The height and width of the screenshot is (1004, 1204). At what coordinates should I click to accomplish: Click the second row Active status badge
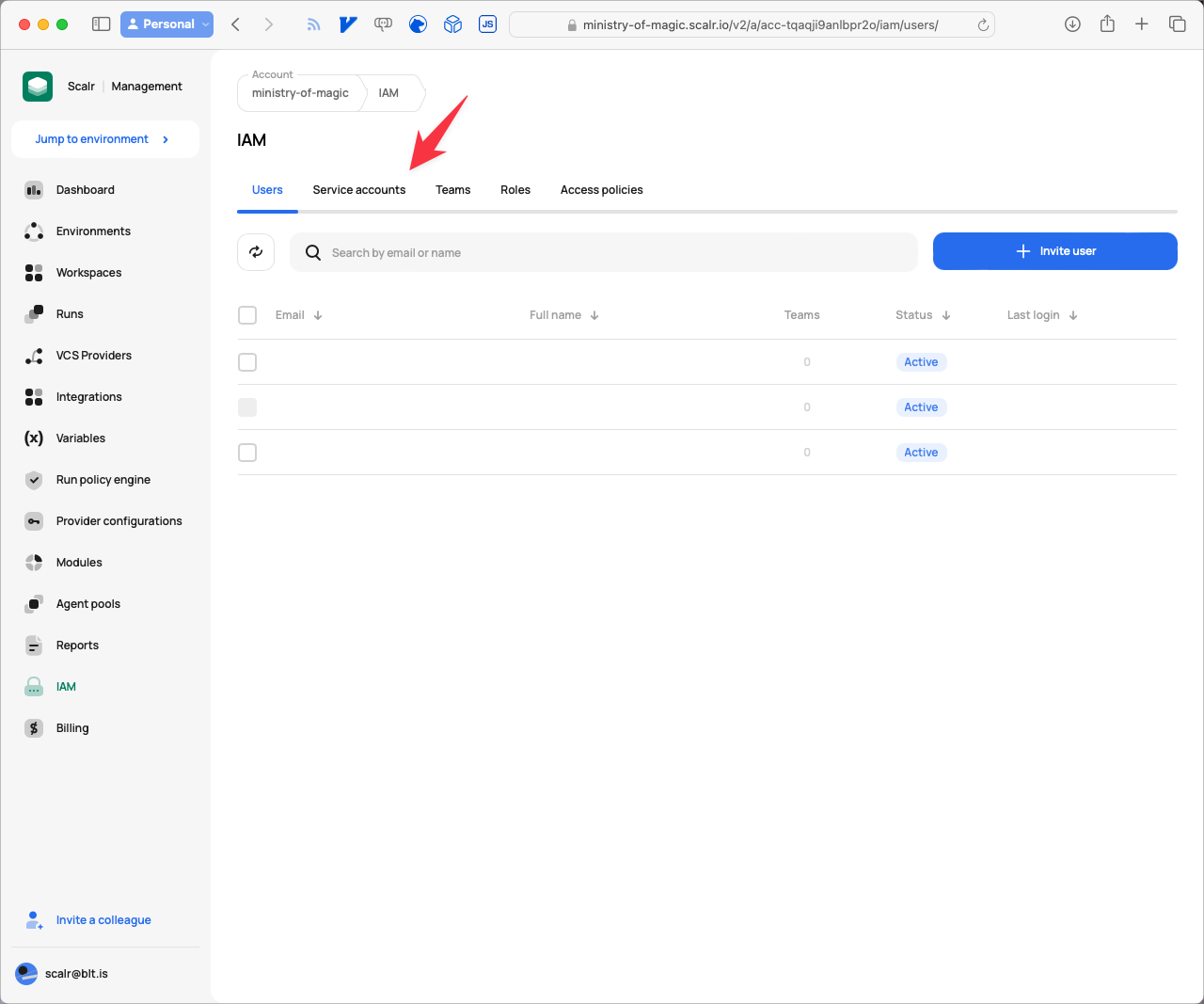pyautogui.click(x=921, y=407)
